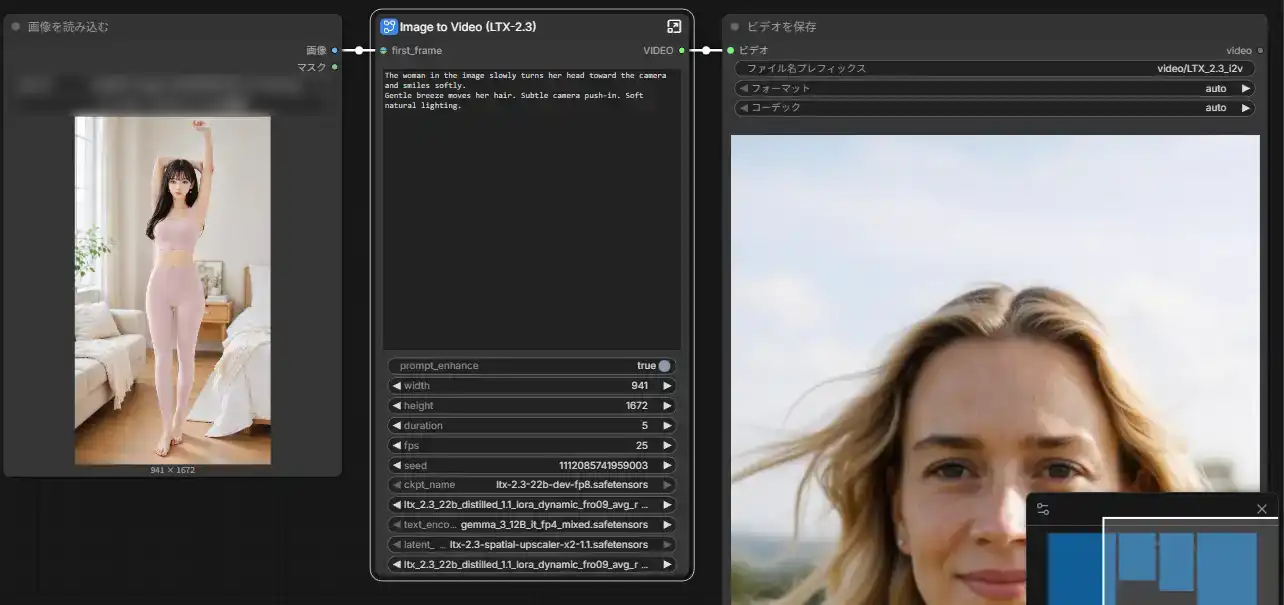
Task: Step the seed up with its right arrow
Action: pyautogui.click(x=667, y=465)
